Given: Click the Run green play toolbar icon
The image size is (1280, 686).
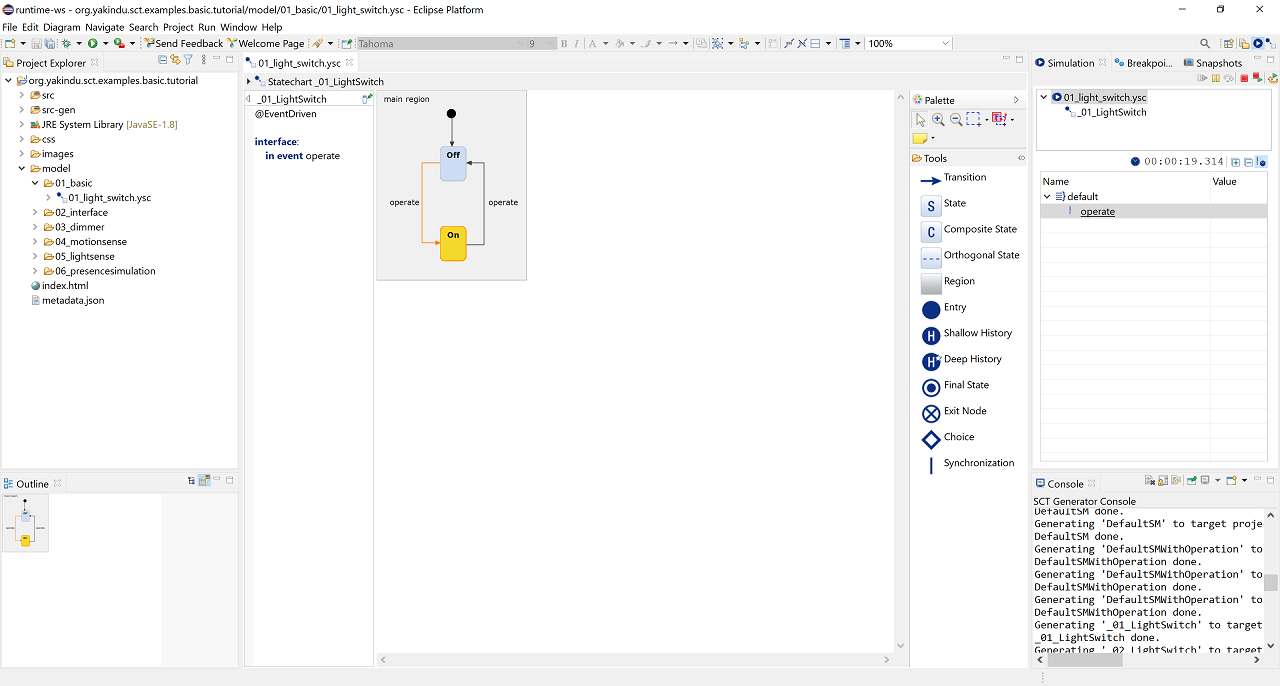Looking at the screenshot, I should [92, 43].
